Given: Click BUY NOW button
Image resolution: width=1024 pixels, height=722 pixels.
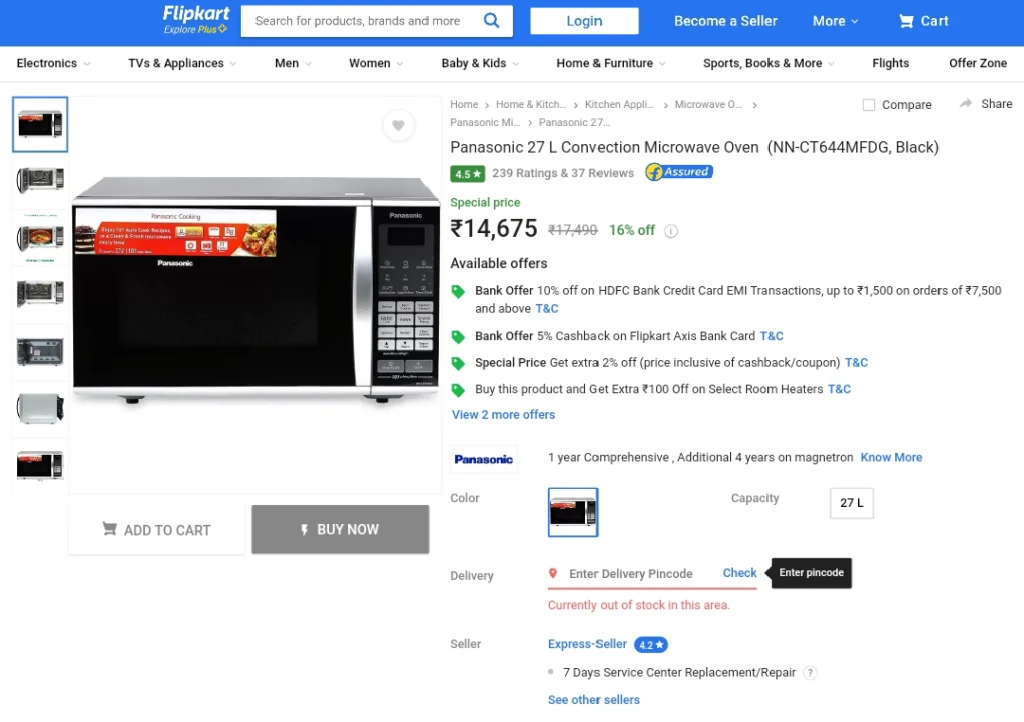Looking at the screenshot, I should point(340,529).
